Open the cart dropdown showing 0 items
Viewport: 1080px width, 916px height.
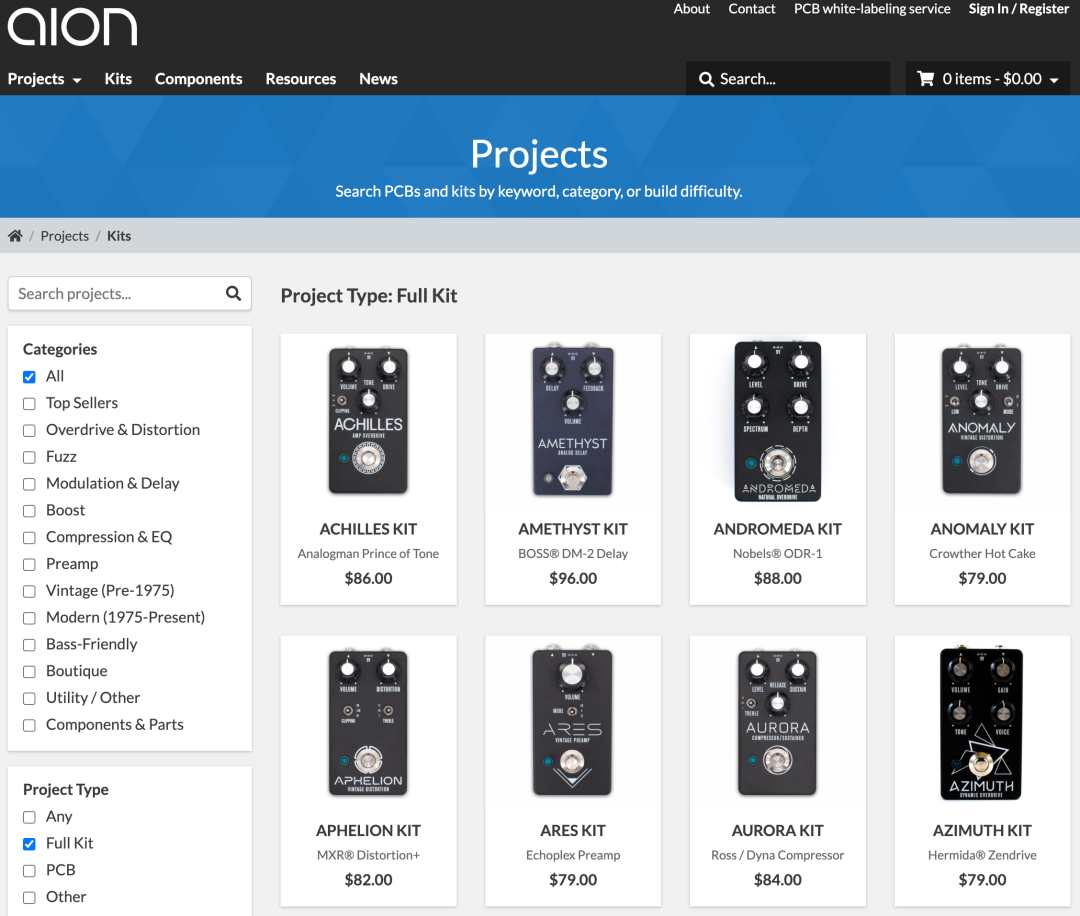coord(988,79)
